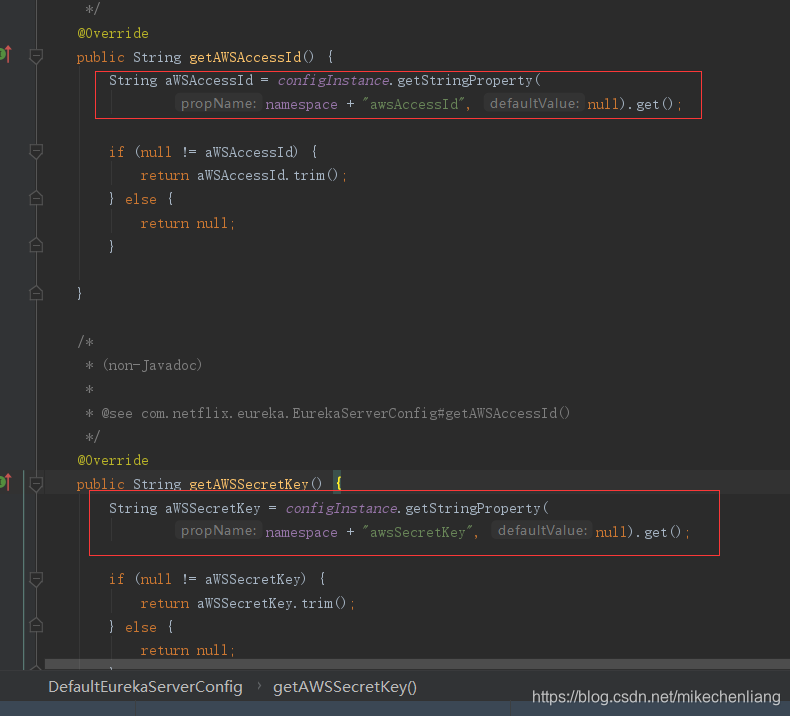Screen dimensions: 790x716
Task: Click configInstance on the aWSSecretKey assignment line
Action: point(341,508)
